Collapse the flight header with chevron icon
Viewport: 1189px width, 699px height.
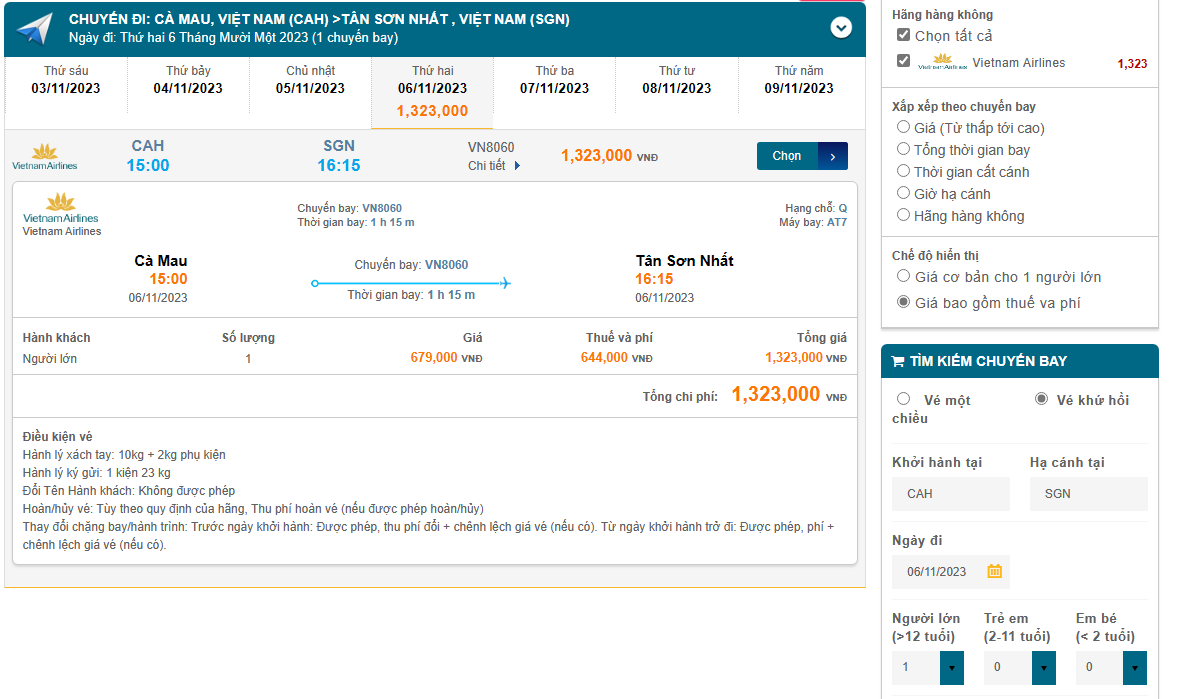[841, 28]
